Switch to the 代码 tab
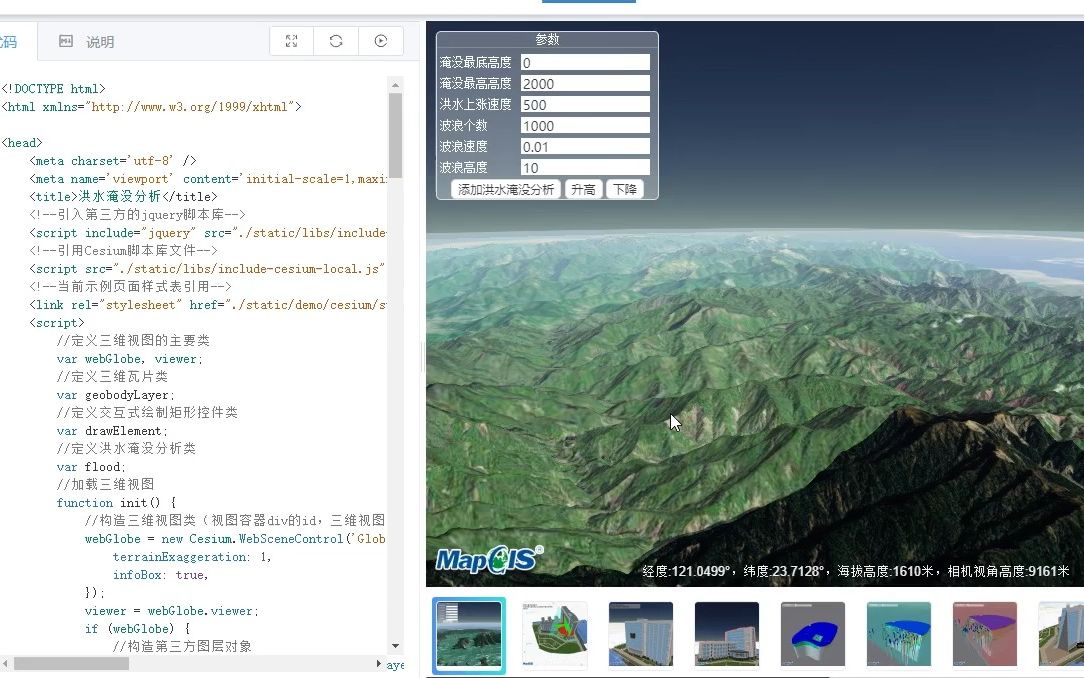 [10, 42]
